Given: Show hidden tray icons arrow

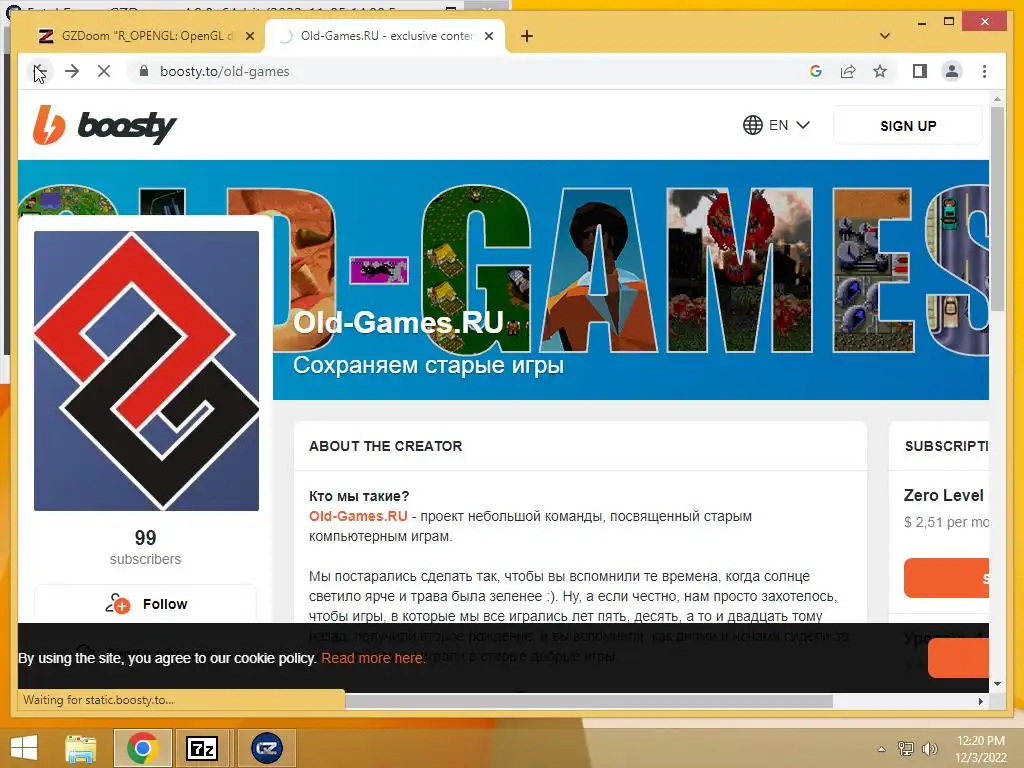Looking at the screenshot, I should tap(882, 749).
